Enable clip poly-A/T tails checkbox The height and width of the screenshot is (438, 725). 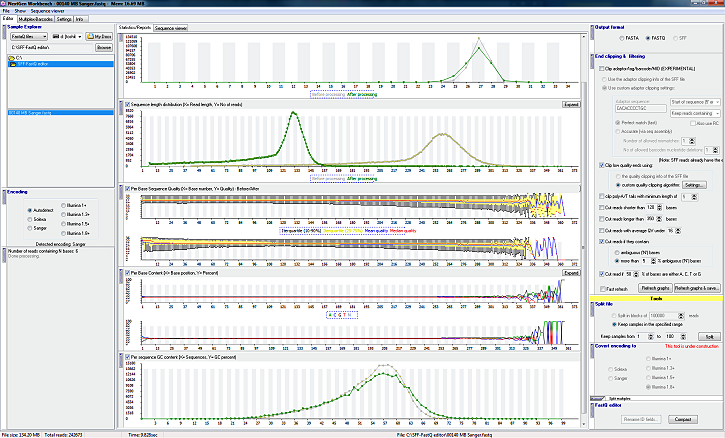click(x=602, y=197)
